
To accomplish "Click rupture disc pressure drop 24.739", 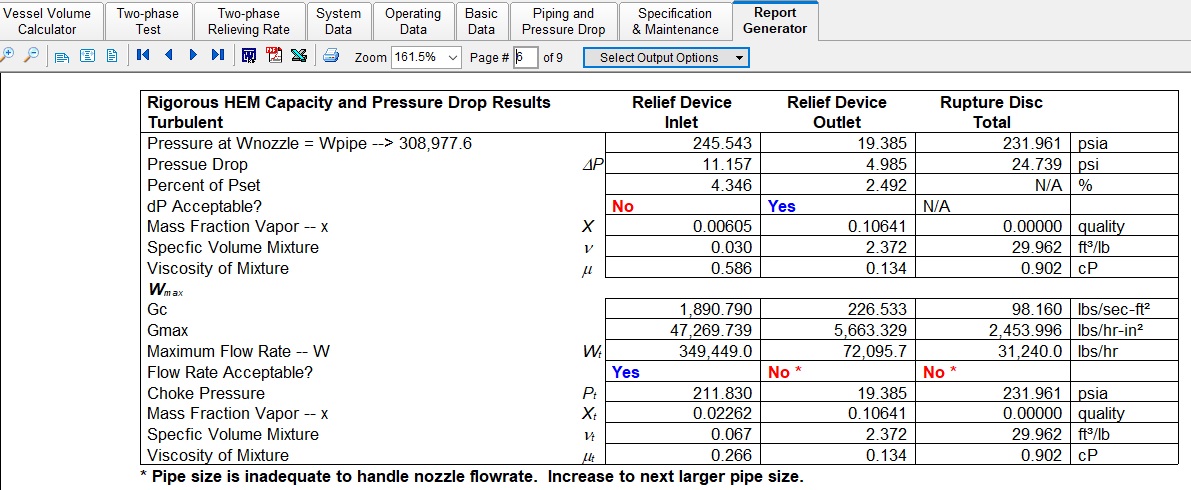I will [1036, 164].
